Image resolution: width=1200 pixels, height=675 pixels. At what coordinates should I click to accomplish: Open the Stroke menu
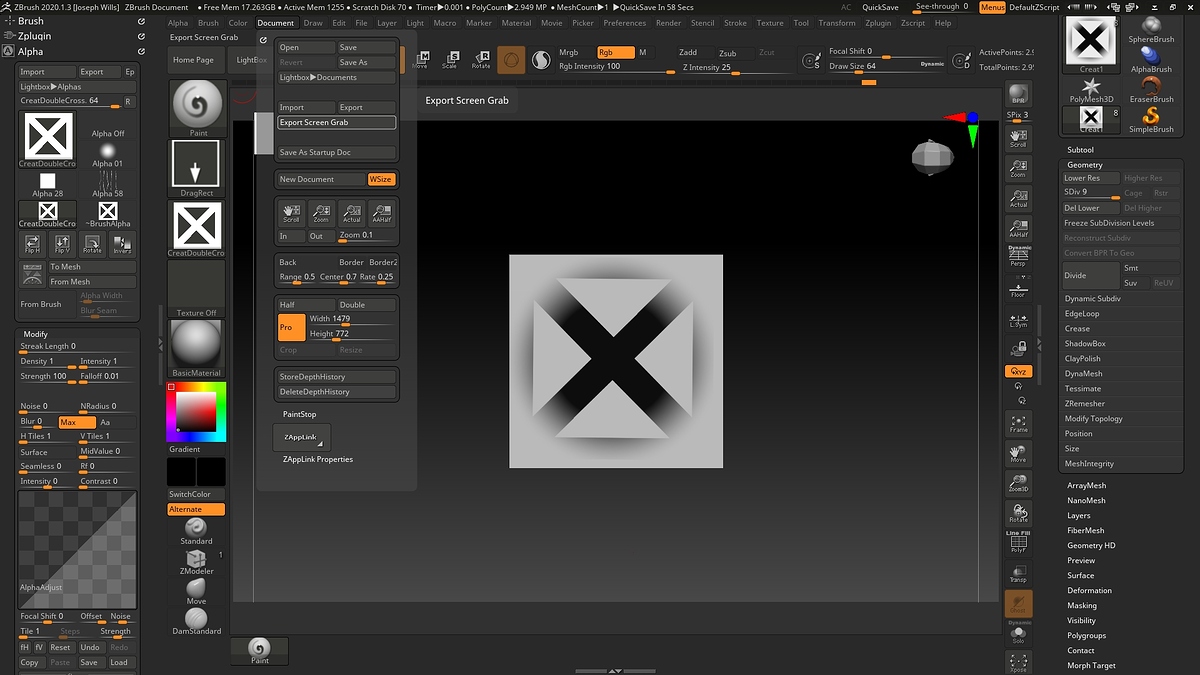coord(735,22)
